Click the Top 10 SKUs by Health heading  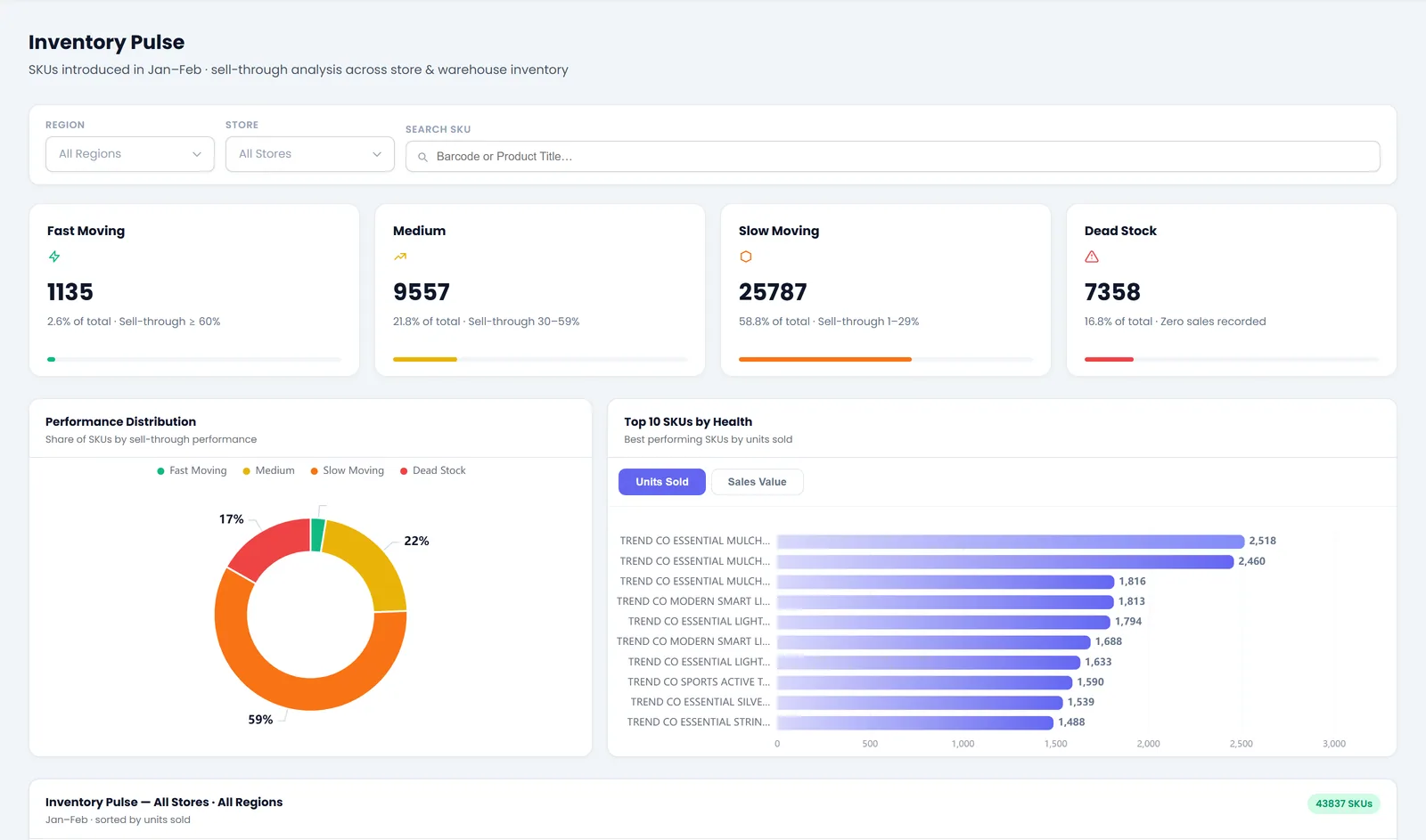[688, 421]
